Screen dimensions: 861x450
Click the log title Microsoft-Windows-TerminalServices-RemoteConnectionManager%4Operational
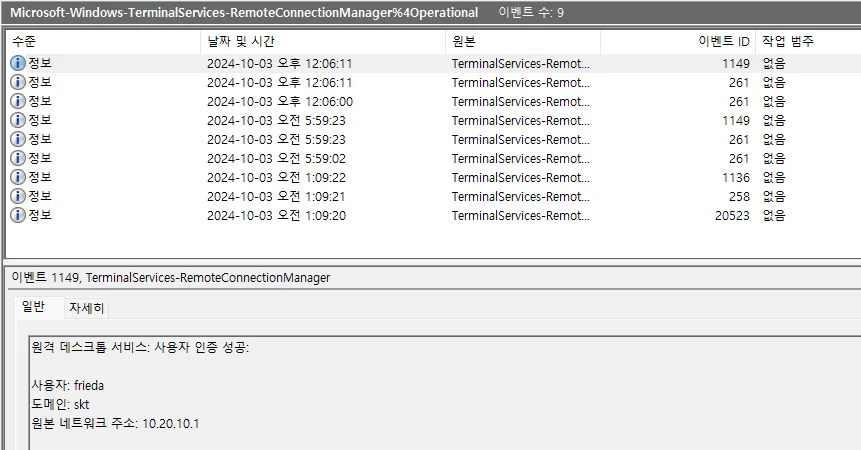(x=244, y=13)
